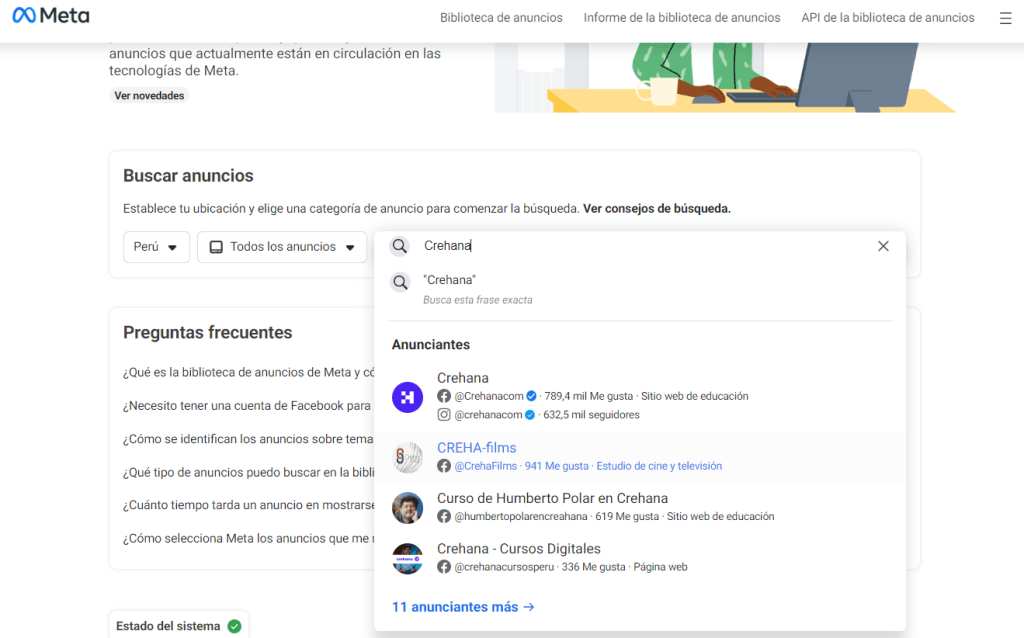
Task: Click the ad category icon in Todos los anuncios
Action: pos(216,247)
